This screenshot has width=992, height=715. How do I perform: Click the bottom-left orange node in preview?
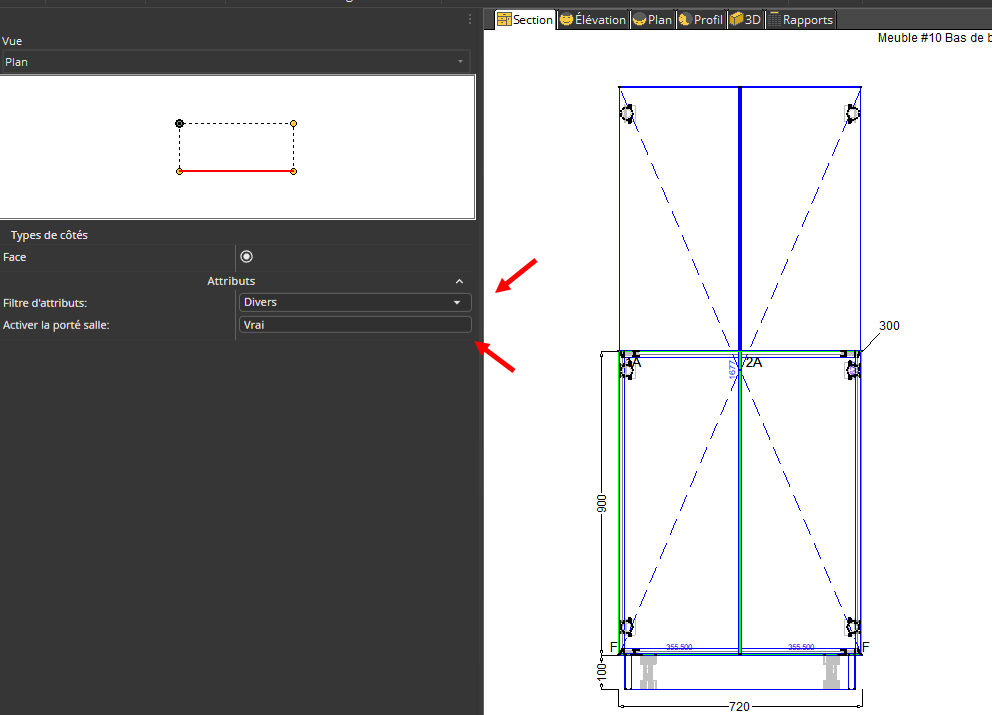coord(180,171)
